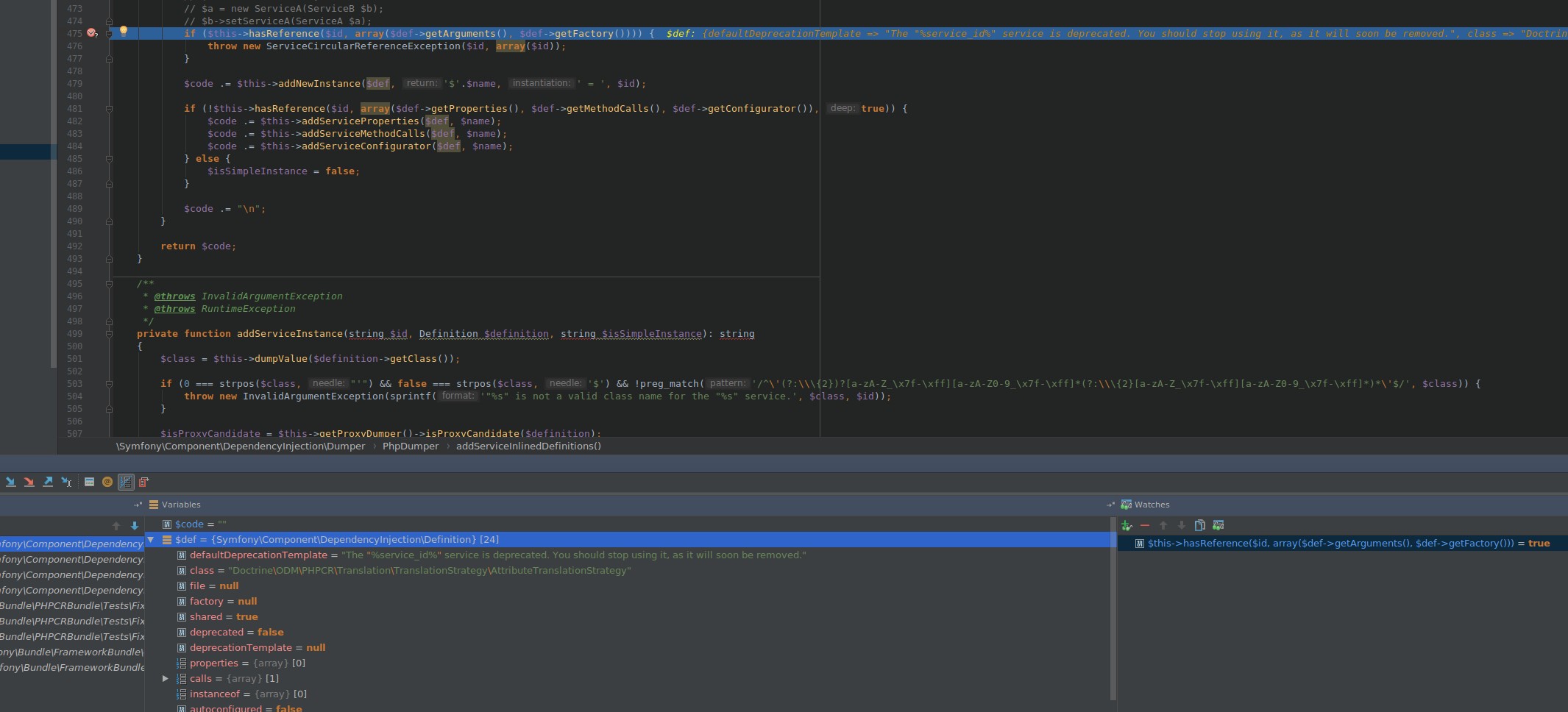Click the Step Into debugger icon
The image size is (1568, 712).
coord(10,482)
